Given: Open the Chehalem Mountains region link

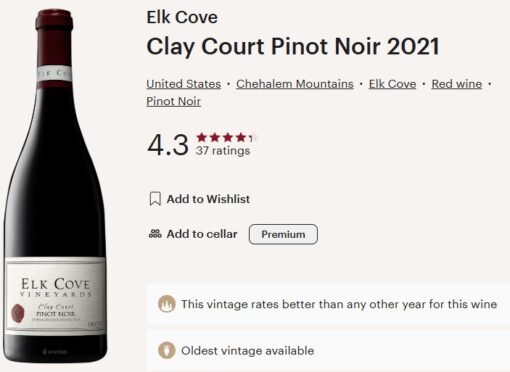Looking at the screenshot, I should pos(295,84).
